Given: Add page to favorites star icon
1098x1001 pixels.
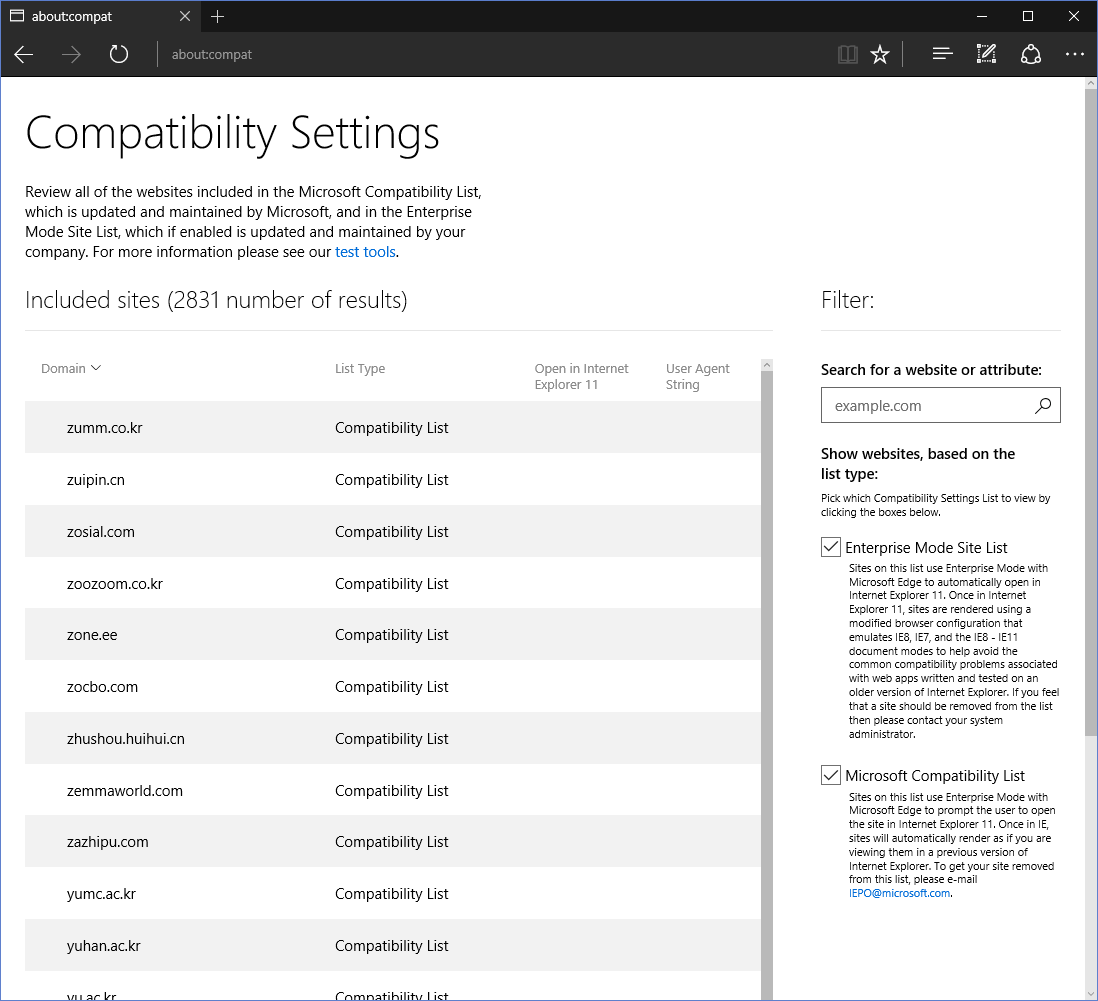Looking at the screenshot, I should pyautogui.click(x=880, y=54).
